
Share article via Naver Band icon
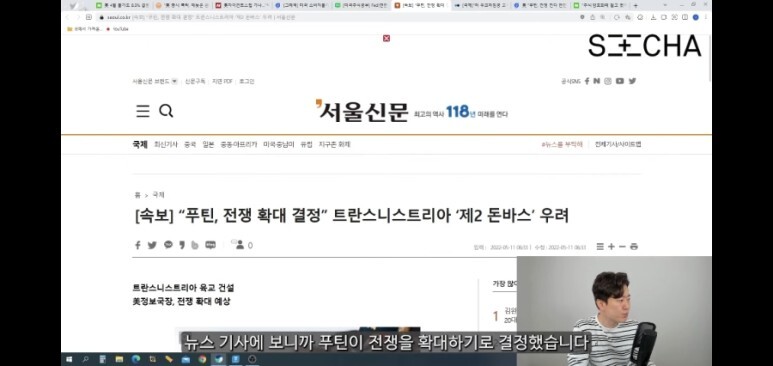pos(195,245)
